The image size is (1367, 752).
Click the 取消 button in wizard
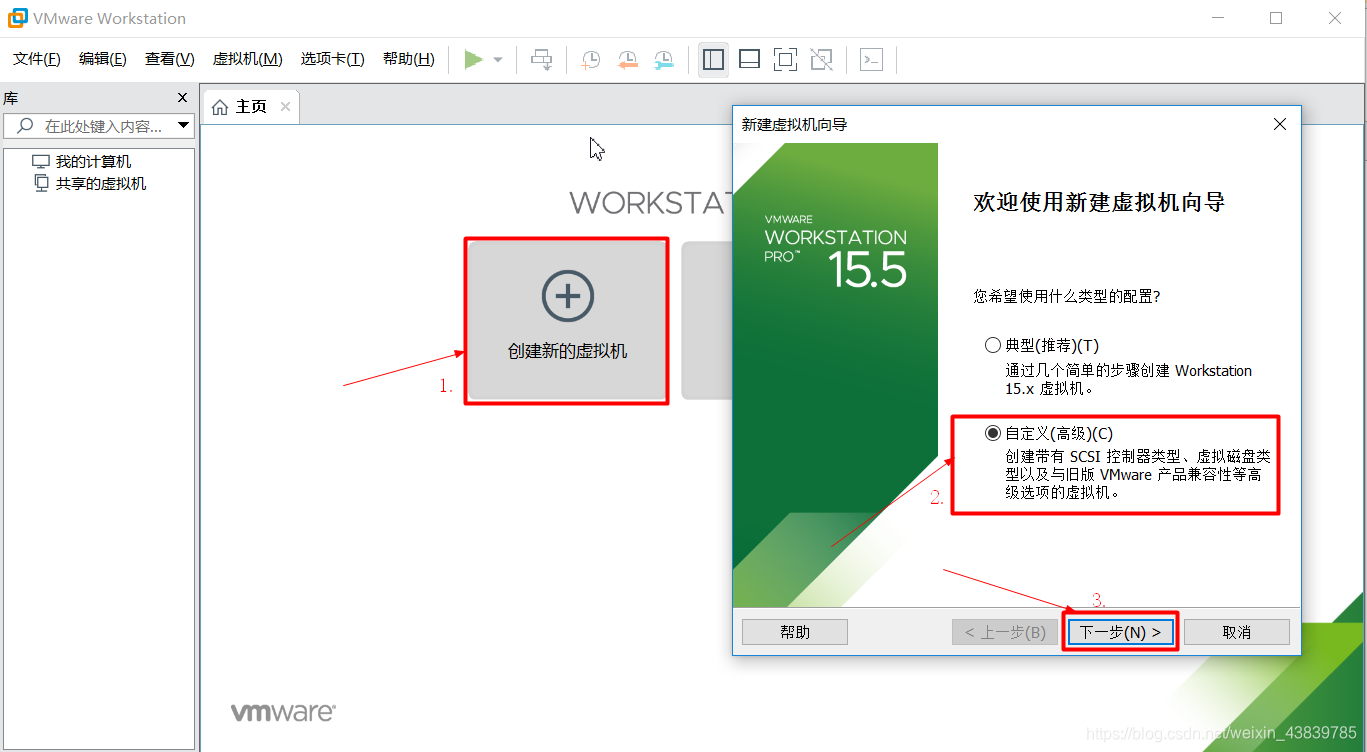point(1237,632)
